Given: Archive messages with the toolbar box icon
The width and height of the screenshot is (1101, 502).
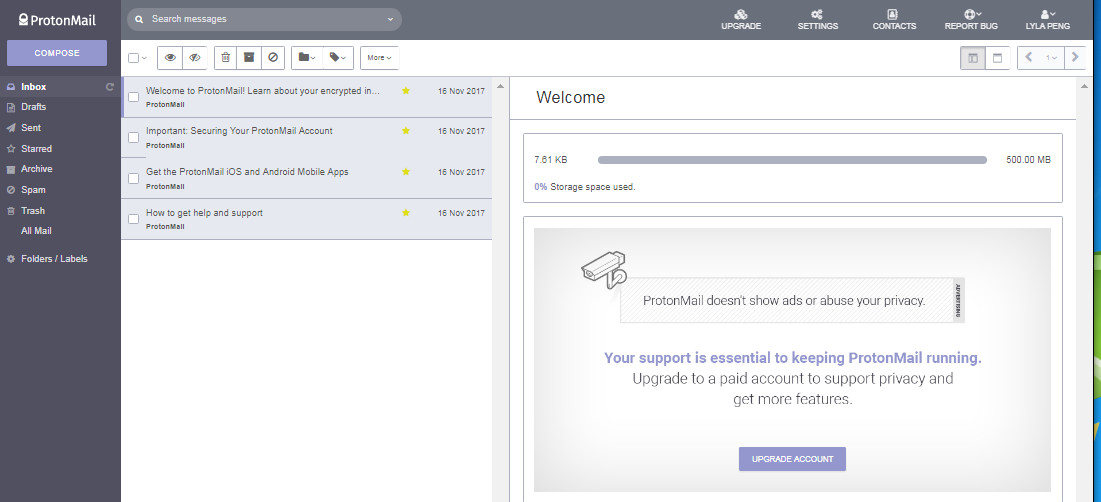Looking at the screenshot, I should click(249, 58).
